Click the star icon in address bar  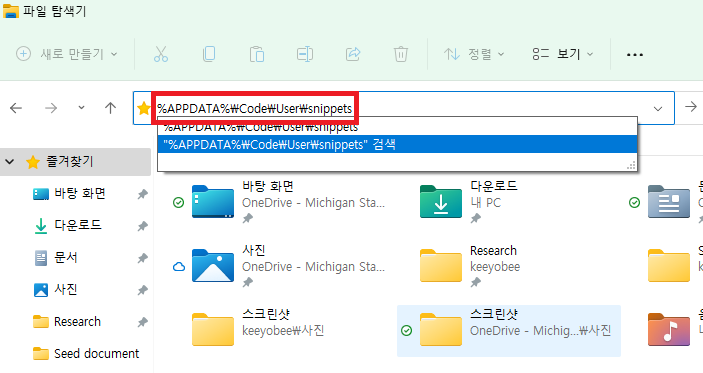point(143,108)
